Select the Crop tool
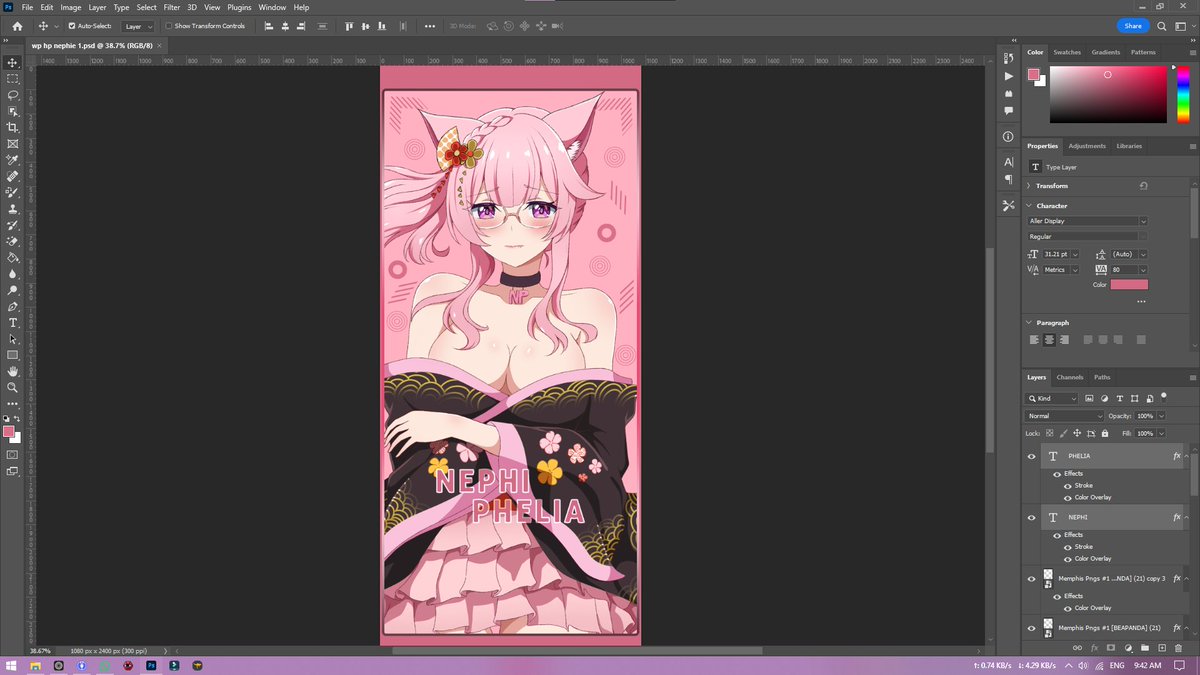This screenshot has width=1200, height=675. coord(12,127)
